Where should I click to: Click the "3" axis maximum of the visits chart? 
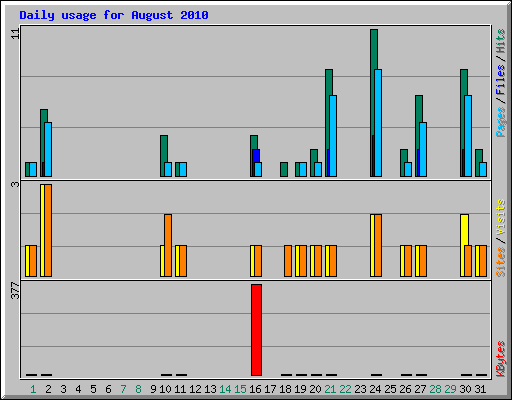(15, 184)
